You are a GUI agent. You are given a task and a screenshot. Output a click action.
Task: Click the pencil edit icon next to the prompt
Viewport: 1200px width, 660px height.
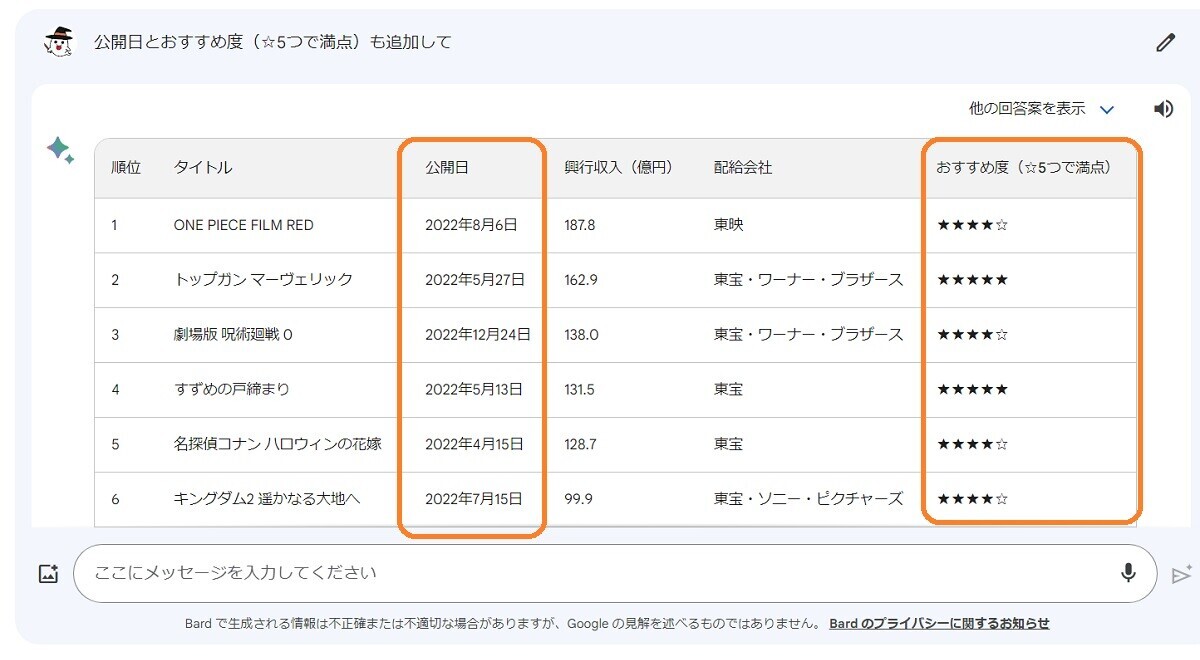1163,42
